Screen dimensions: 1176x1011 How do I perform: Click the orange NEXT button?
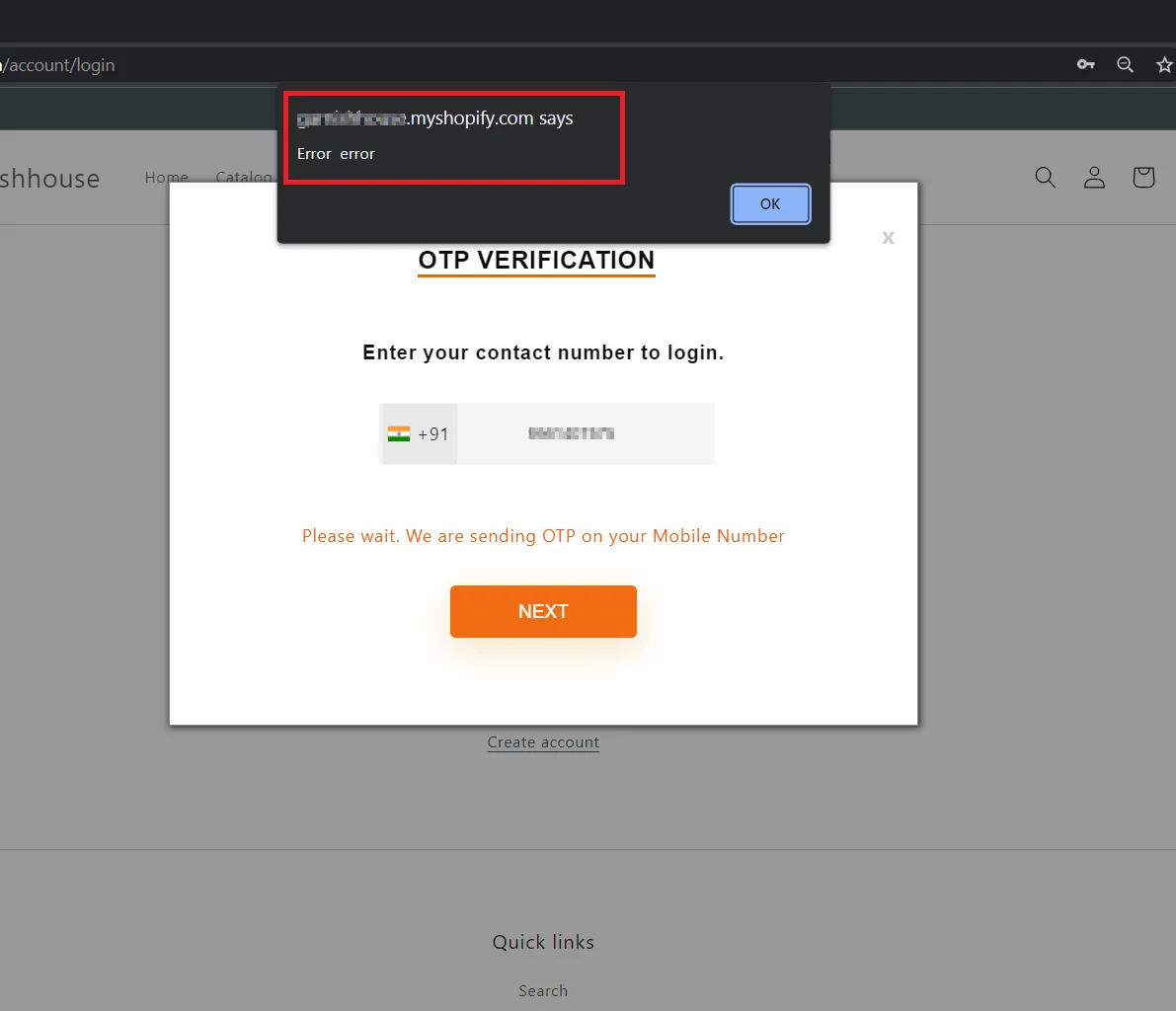coord(543,611)
